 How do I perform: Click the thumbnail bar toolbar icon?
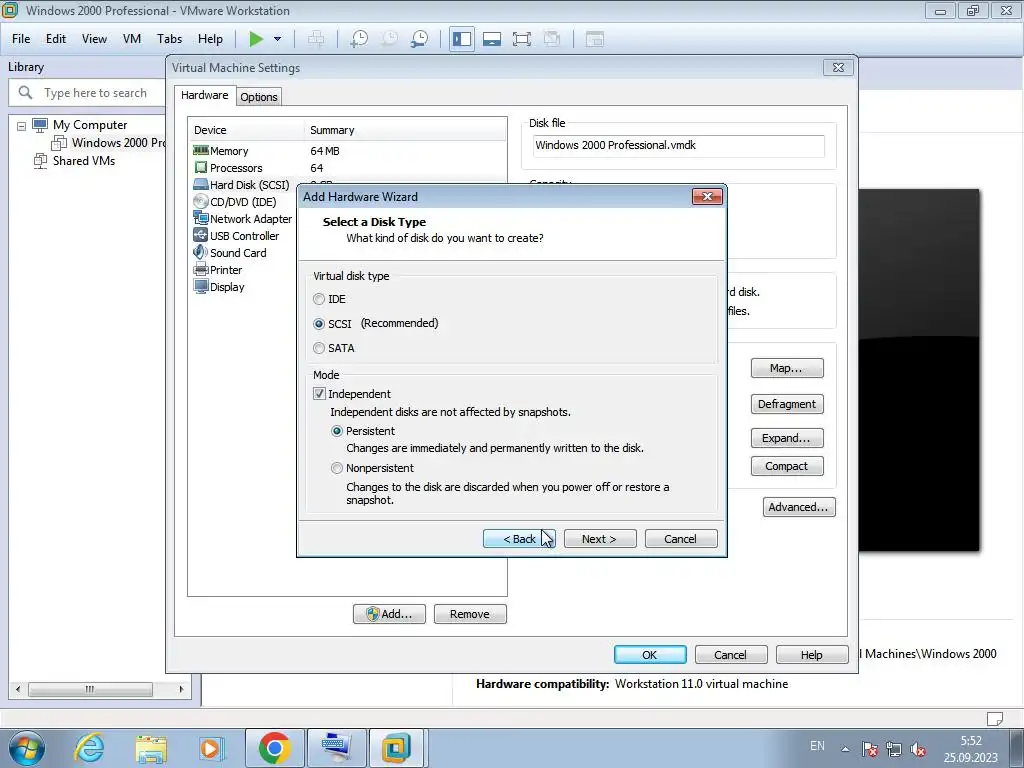(x=492, y=39)
